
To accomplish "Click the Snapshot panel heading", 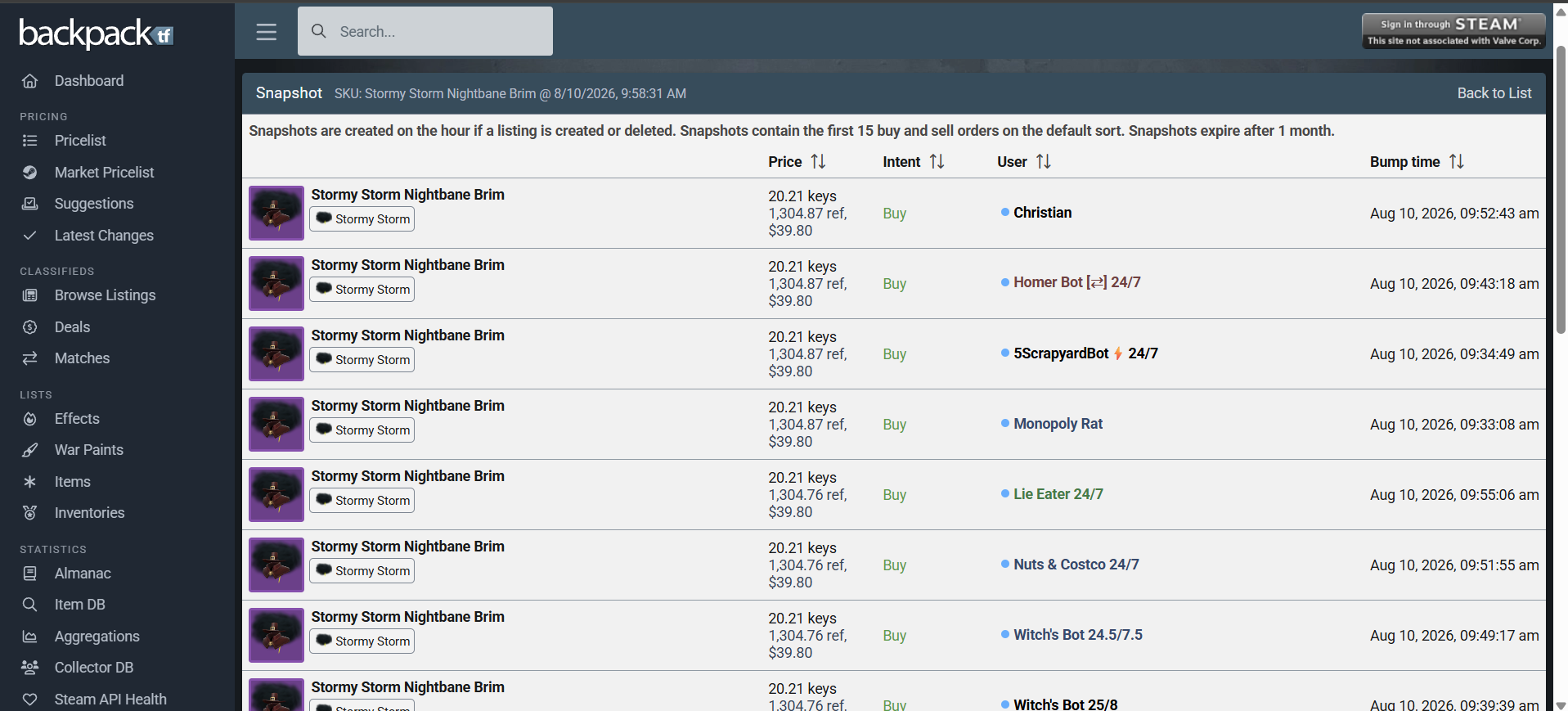I will click(289, 93).
